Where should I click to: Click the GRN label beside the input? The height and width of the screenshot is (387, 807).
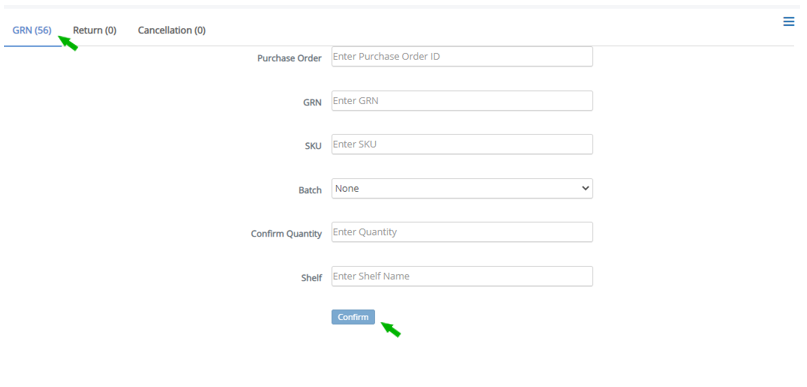tap(312, 102)
